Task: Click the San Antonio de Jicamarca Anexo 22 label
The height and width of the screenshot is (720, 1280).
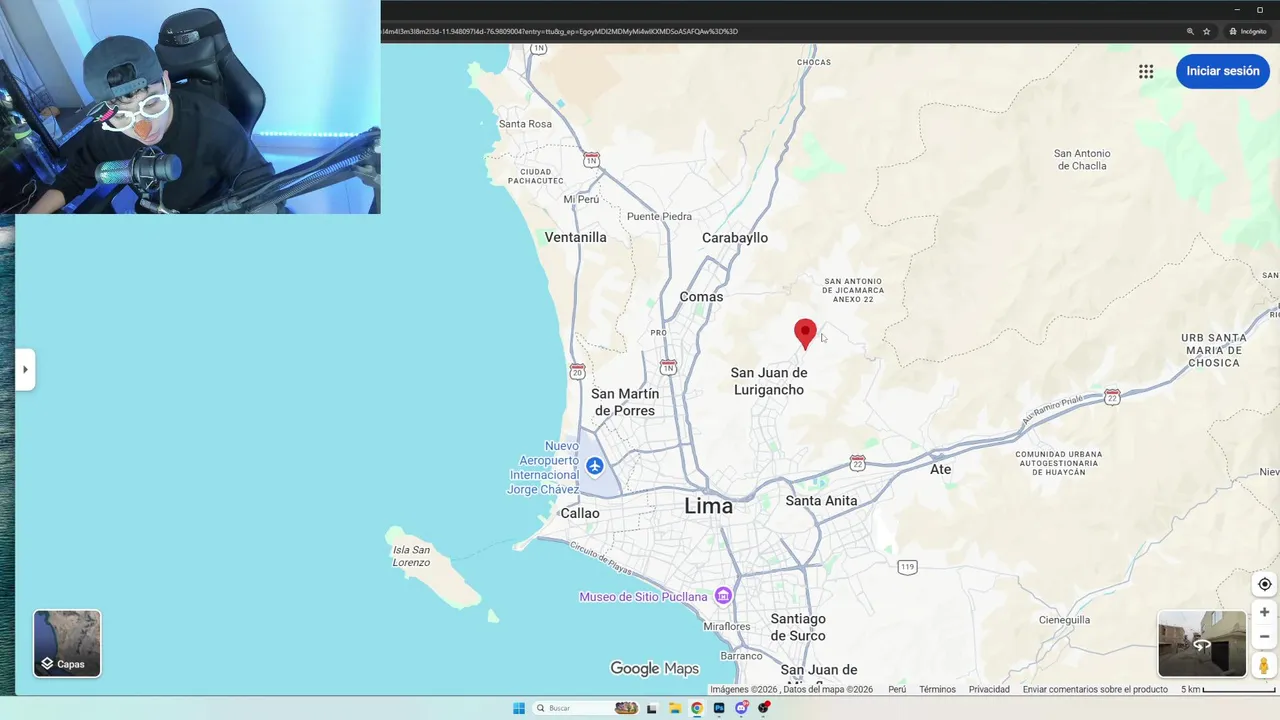Action: tap(853, 290)
